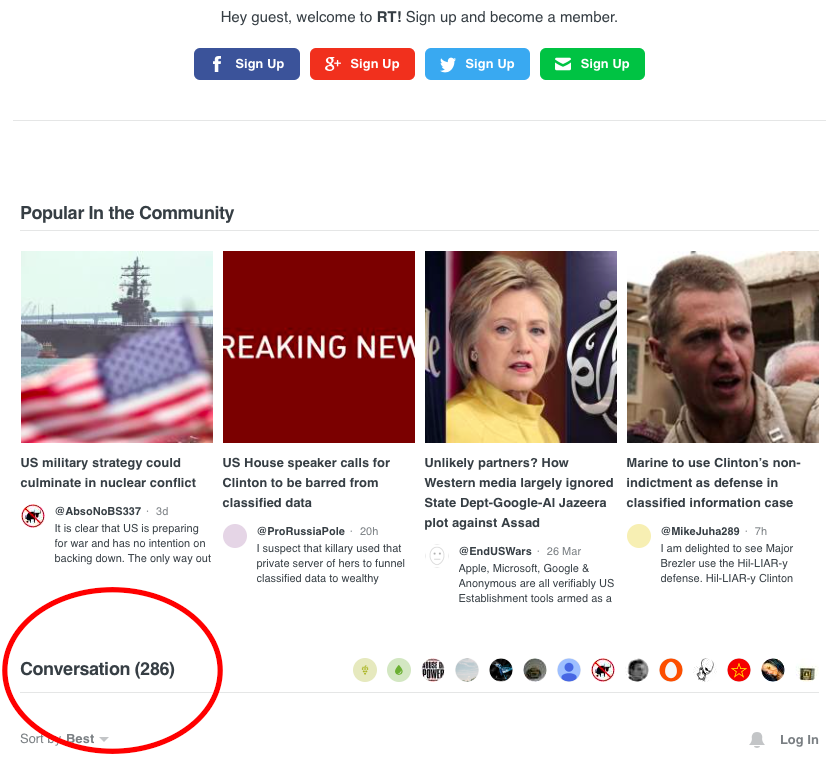Click the small square gold avatar
The width and height of the screenshot is (831, 757).
(x=807, y=674)
